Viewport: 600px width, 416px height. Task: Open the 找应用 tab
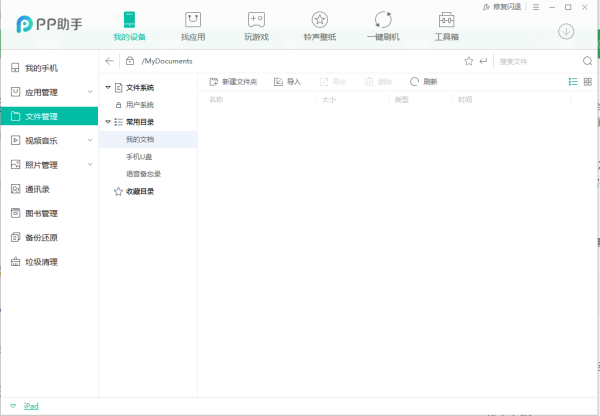tap(193, 26)
